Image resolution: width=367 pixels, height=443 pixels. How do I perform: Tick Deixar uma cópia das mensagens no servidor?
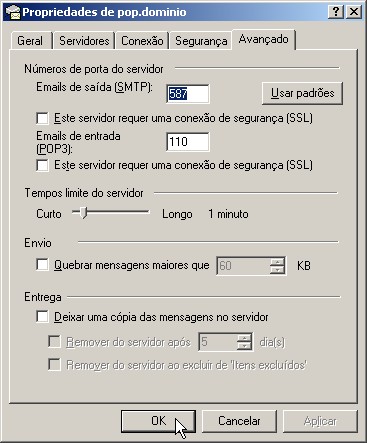click(x=42, y=317)
